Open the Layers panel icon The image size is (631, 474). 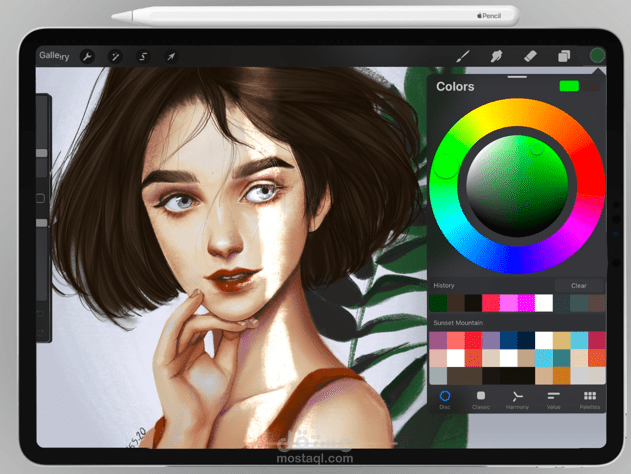[564, 56]
